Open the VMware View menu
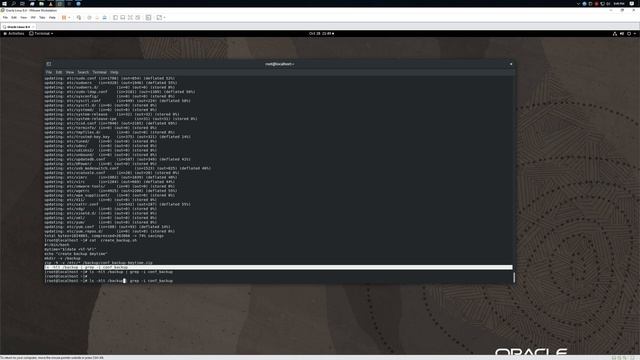The image size is (640, 360). point(24,18)
